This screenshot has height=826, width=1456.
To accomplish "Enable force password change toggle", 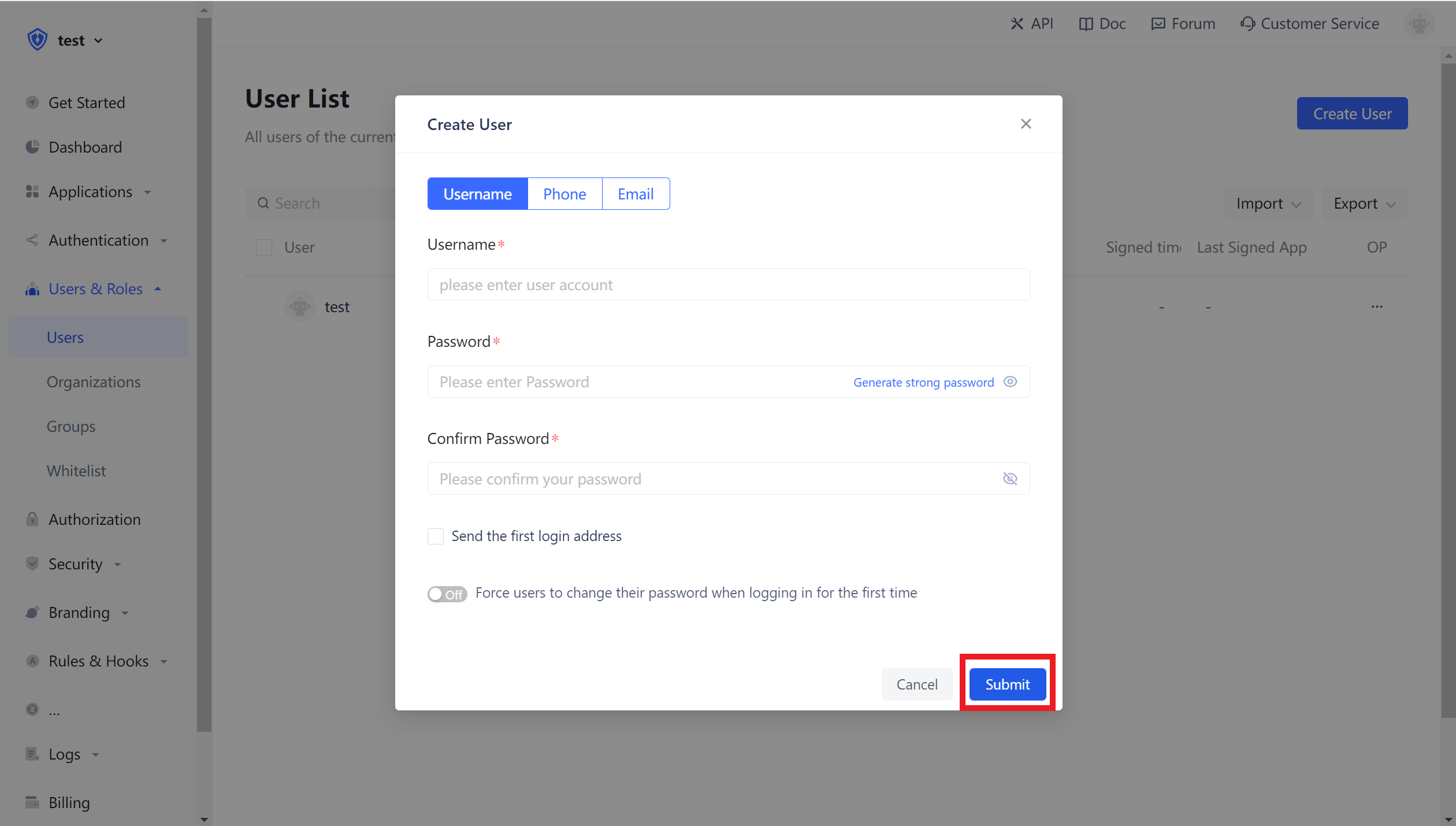I will tap(447, 594).
